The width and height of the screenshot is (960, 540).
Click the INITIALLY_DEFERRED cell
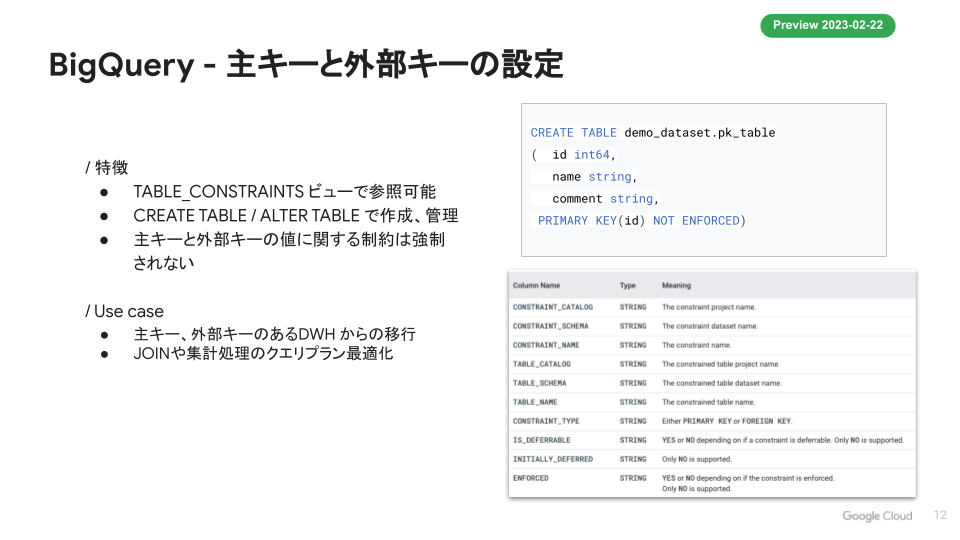pyautogui.click(x=553, y=459)
